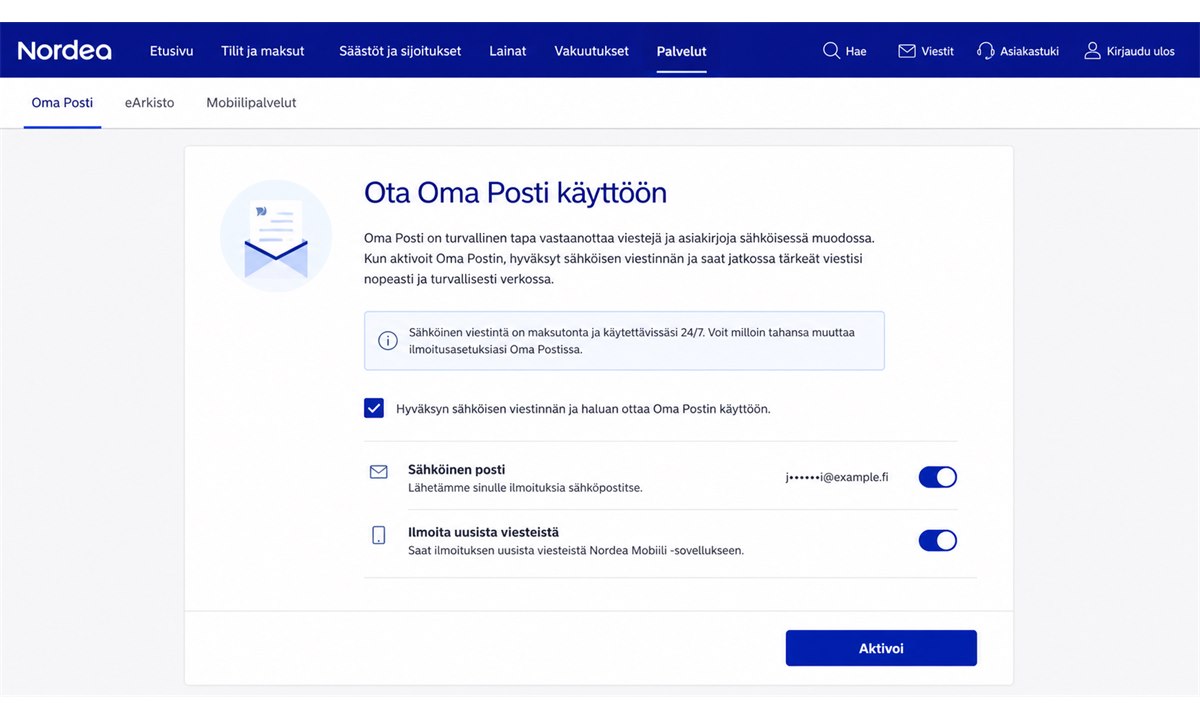
Task: Open the Etusivu menu item
Action: click(171, 51)
